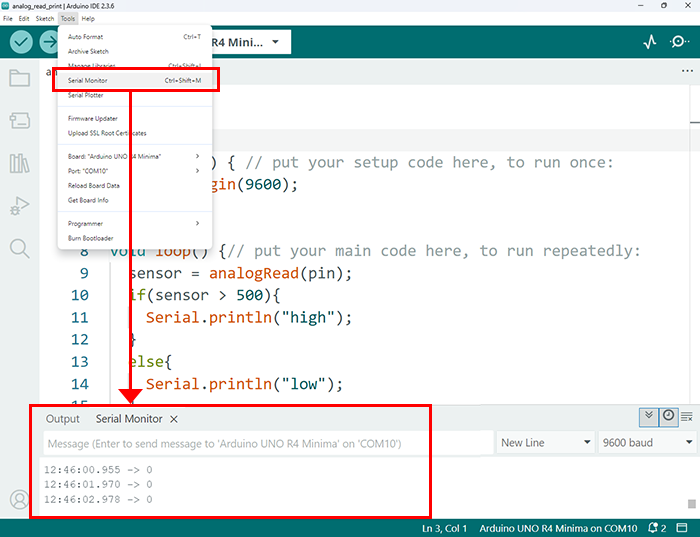Select Archive Sketch menu entry

135,51
